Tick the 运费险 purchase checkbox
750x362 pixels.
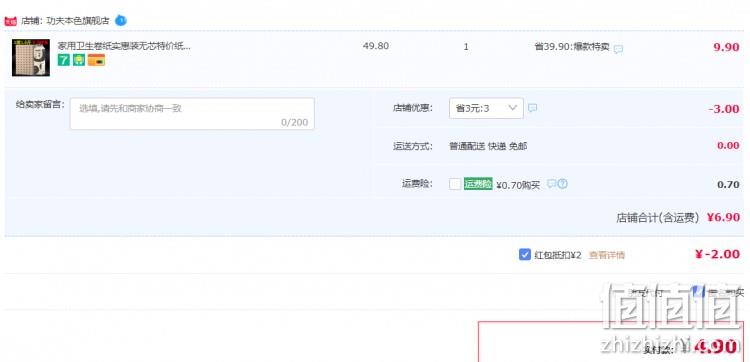(x=455, y=184)
